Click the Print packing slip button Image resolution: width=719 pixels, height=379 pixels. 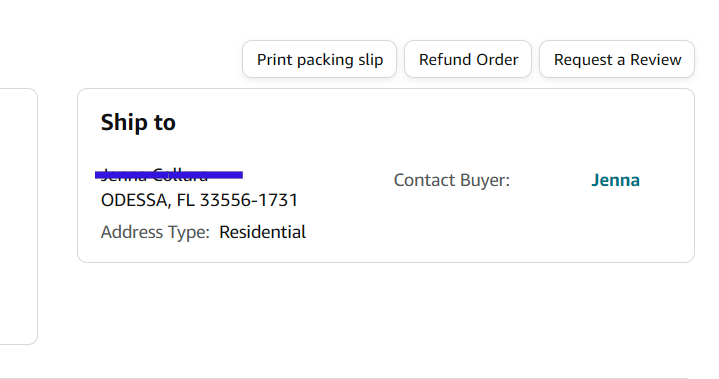[319, 59]
